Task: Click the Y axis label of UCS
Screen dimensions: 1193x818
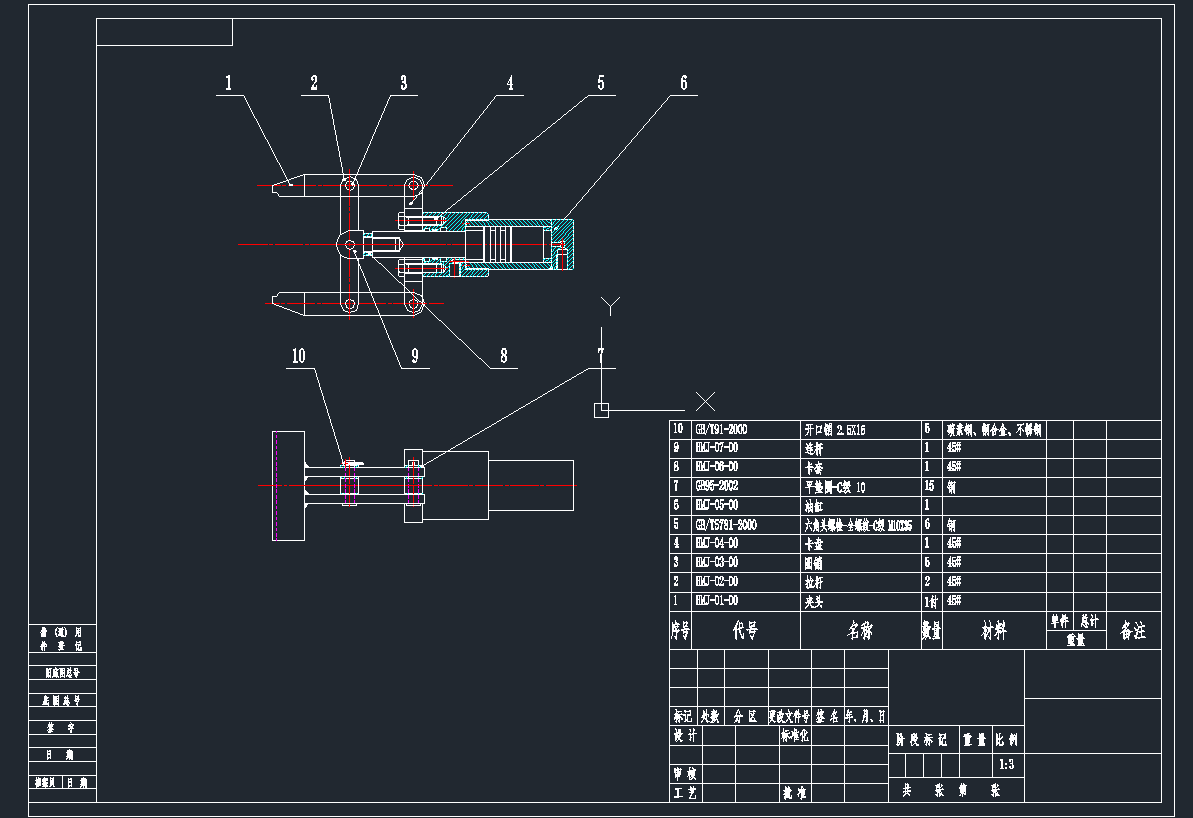Action: 610,306
